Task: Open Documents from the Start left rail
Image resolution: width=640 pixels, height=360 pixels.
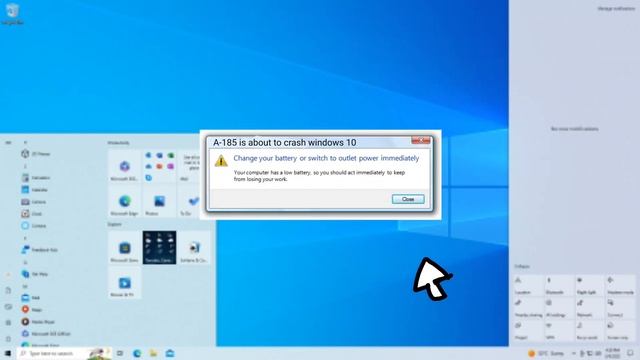Action: (x=8, y=291)
